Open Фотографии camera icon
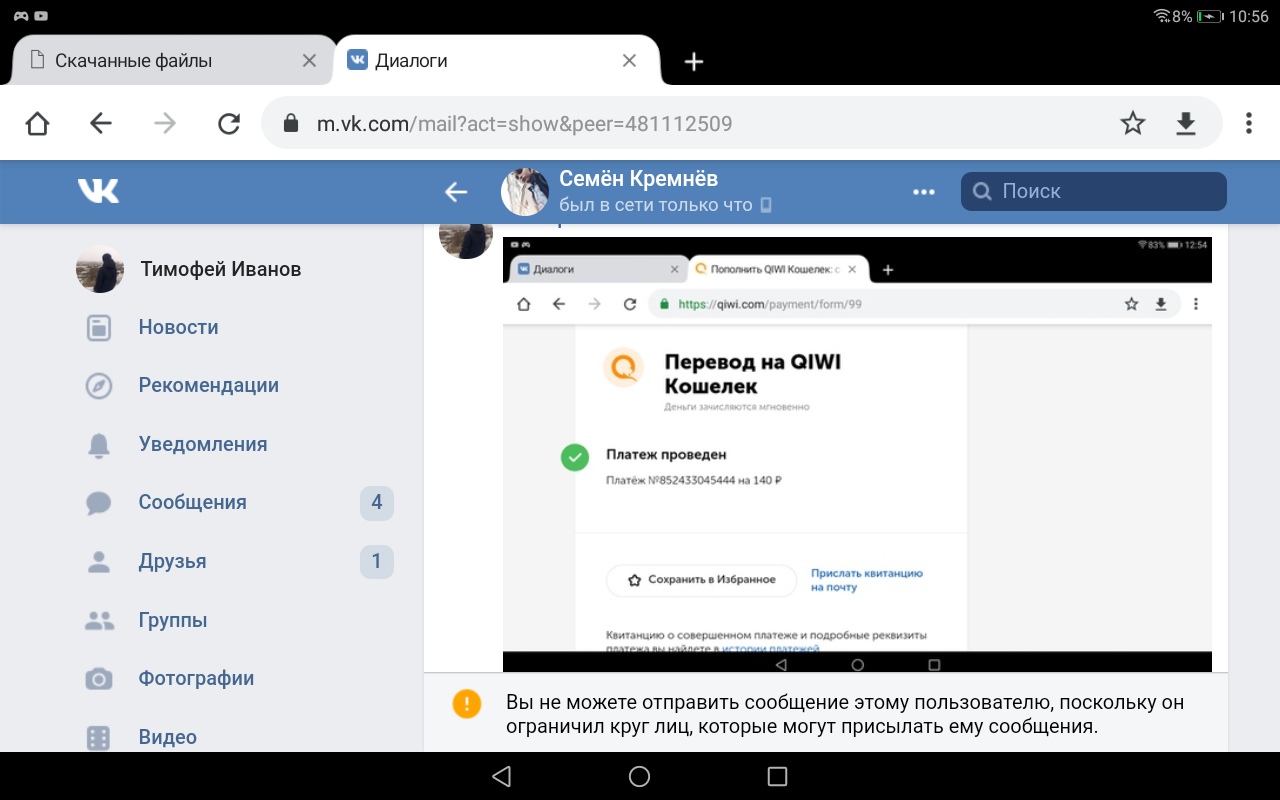This screenshot has height=800, width=1280. pyautogui.click(x=99, y=679)
